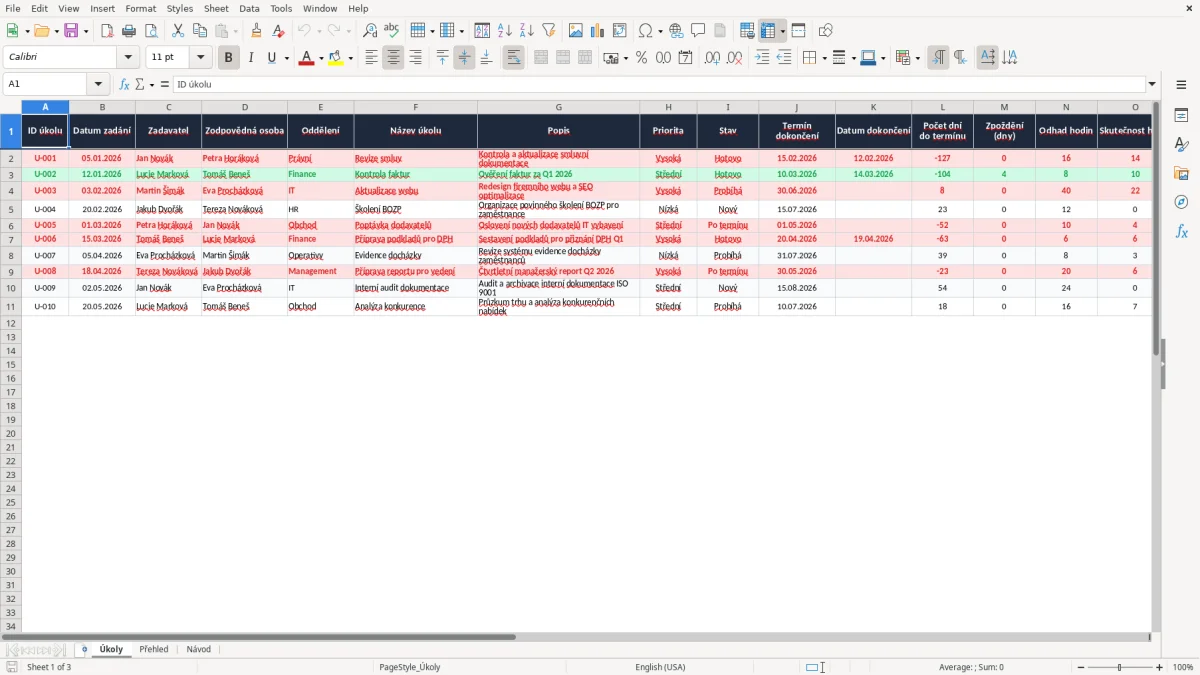This screenshot has height=675, width=1200.
Task: Click the 100% zoom level in status bar
Action: point(1183,667)
